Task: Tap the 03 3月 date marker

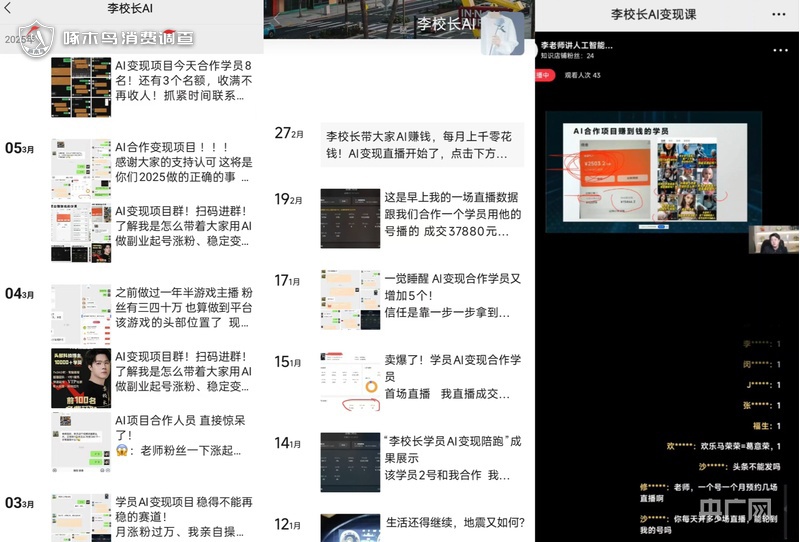Action: click(19, 503)
